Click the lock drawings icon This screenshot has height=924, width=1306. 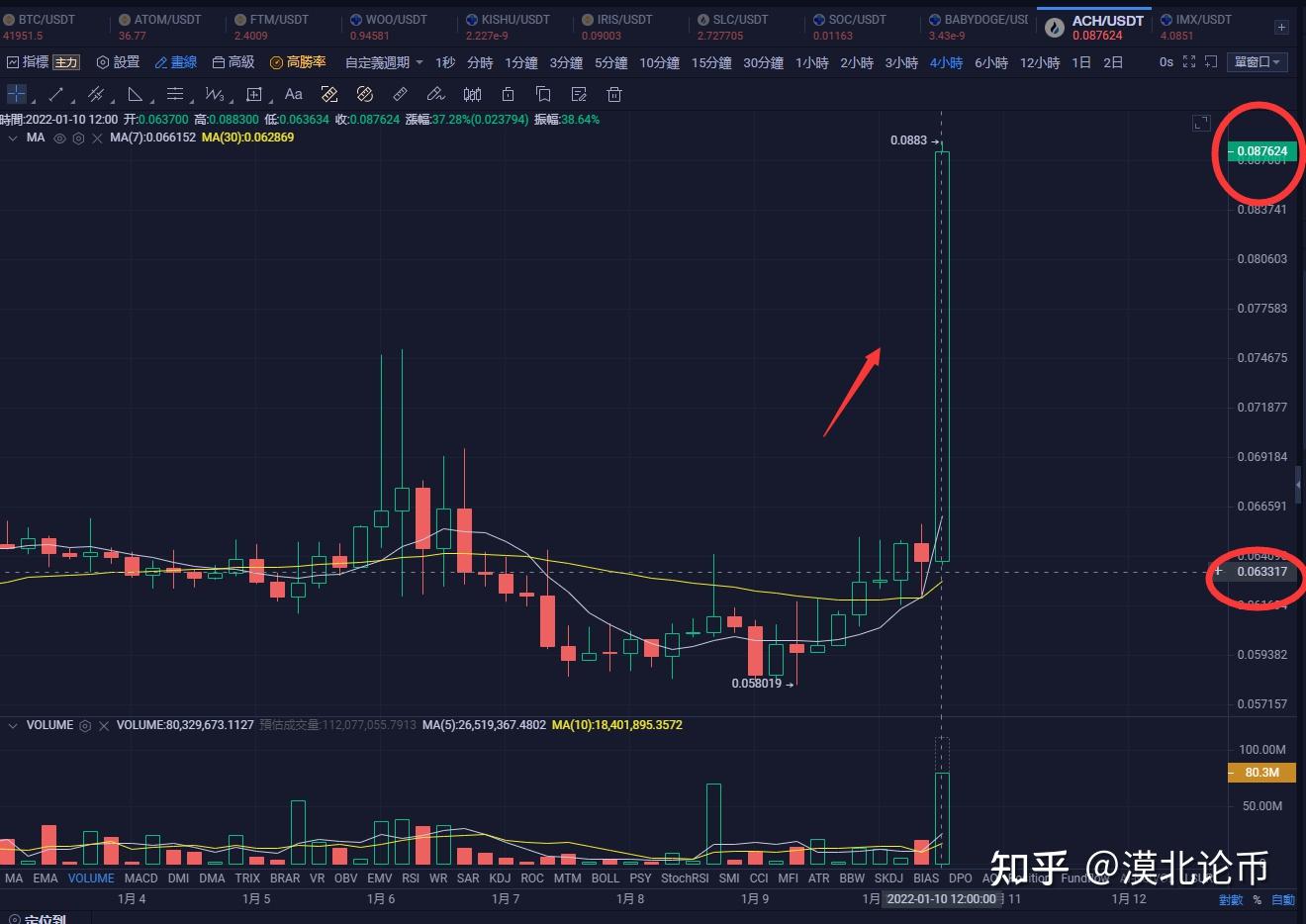click(x=508, y=94)
